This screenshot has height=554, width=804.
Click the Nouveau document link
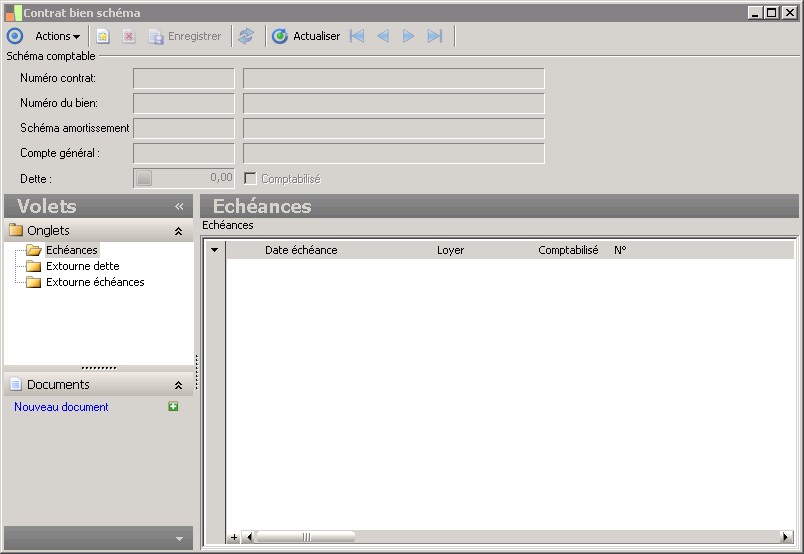61,407
